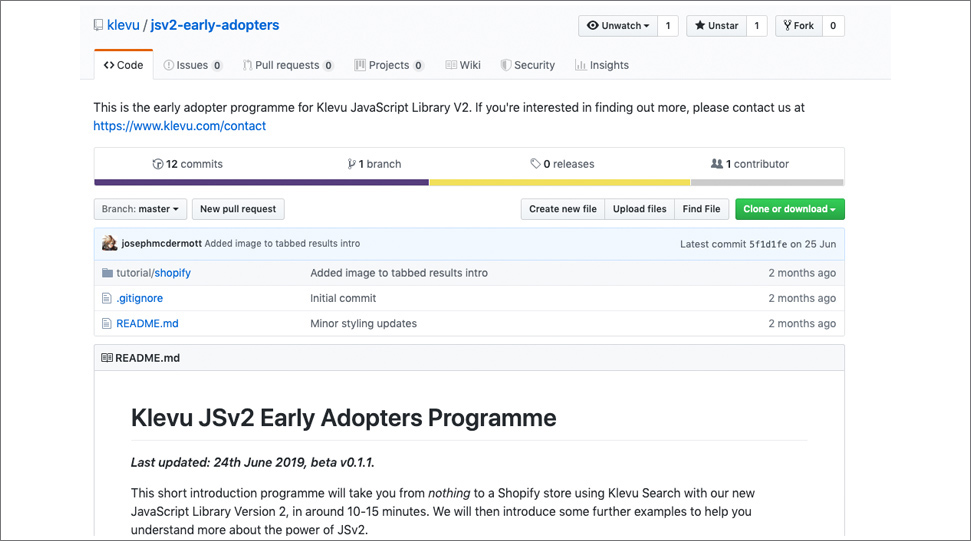Click the Projects board icon
Image resolution: width=971 pixels, height=541 pixels.
[360, 65]
